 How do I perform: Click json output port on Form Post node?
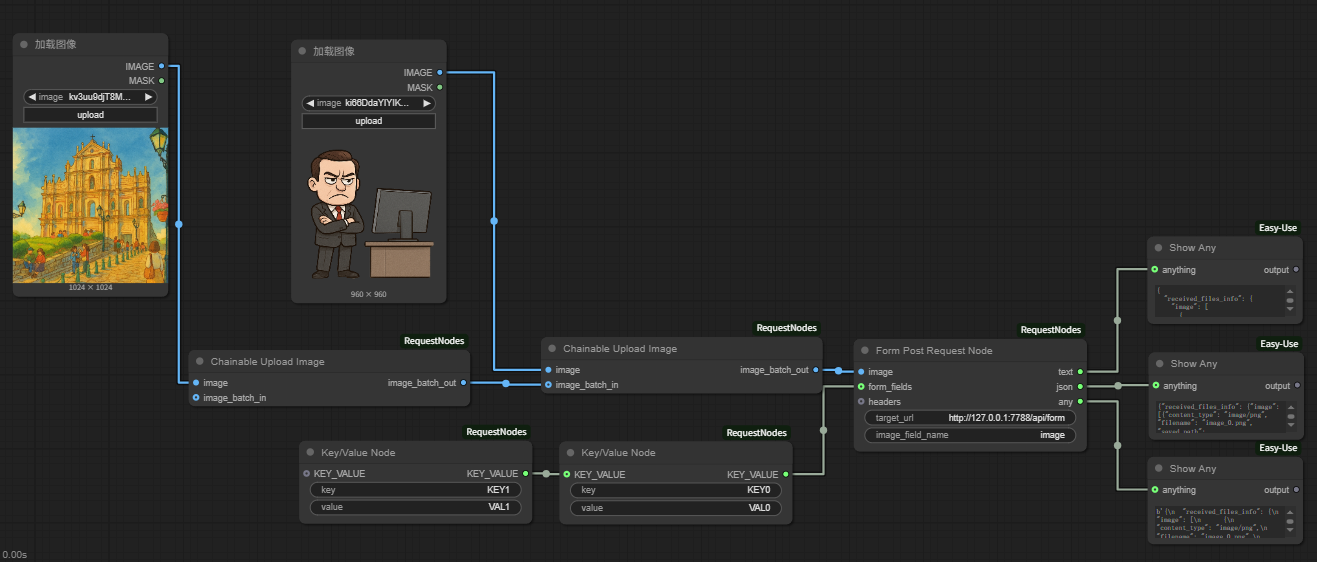tap(1081, 387)
